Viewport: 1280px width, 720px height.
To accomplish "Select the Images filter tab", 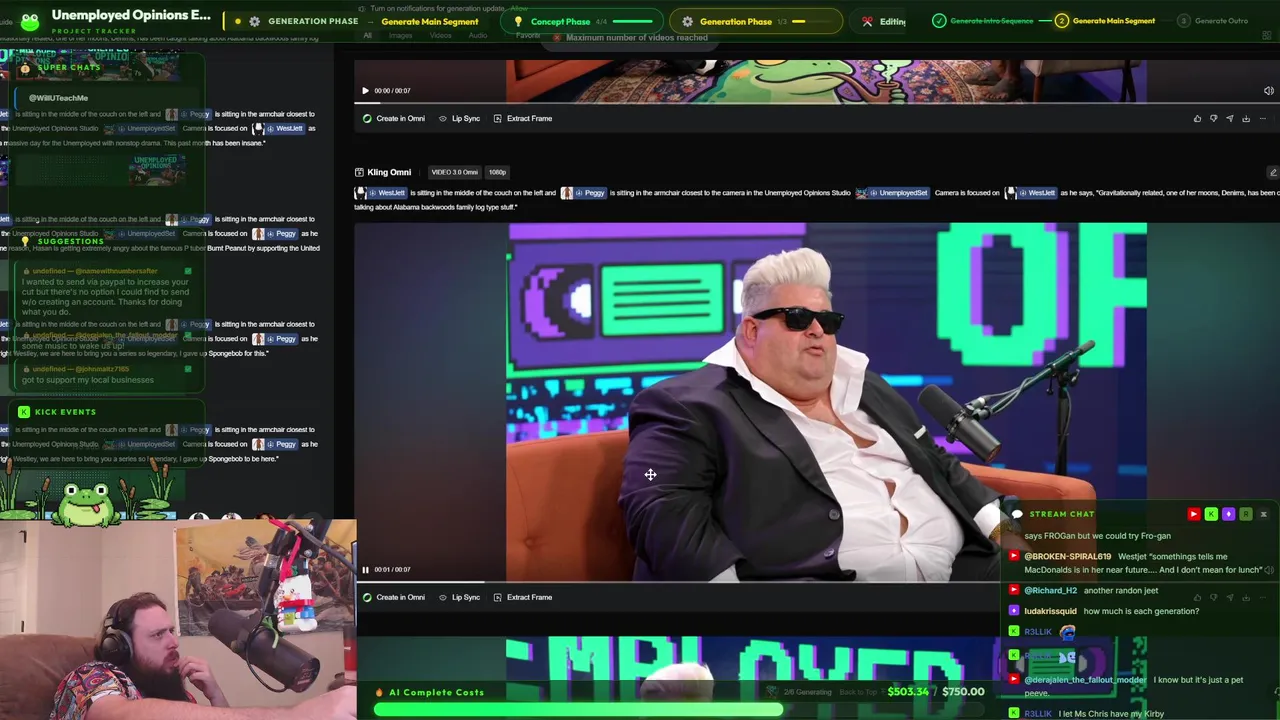I will [400, 36].
